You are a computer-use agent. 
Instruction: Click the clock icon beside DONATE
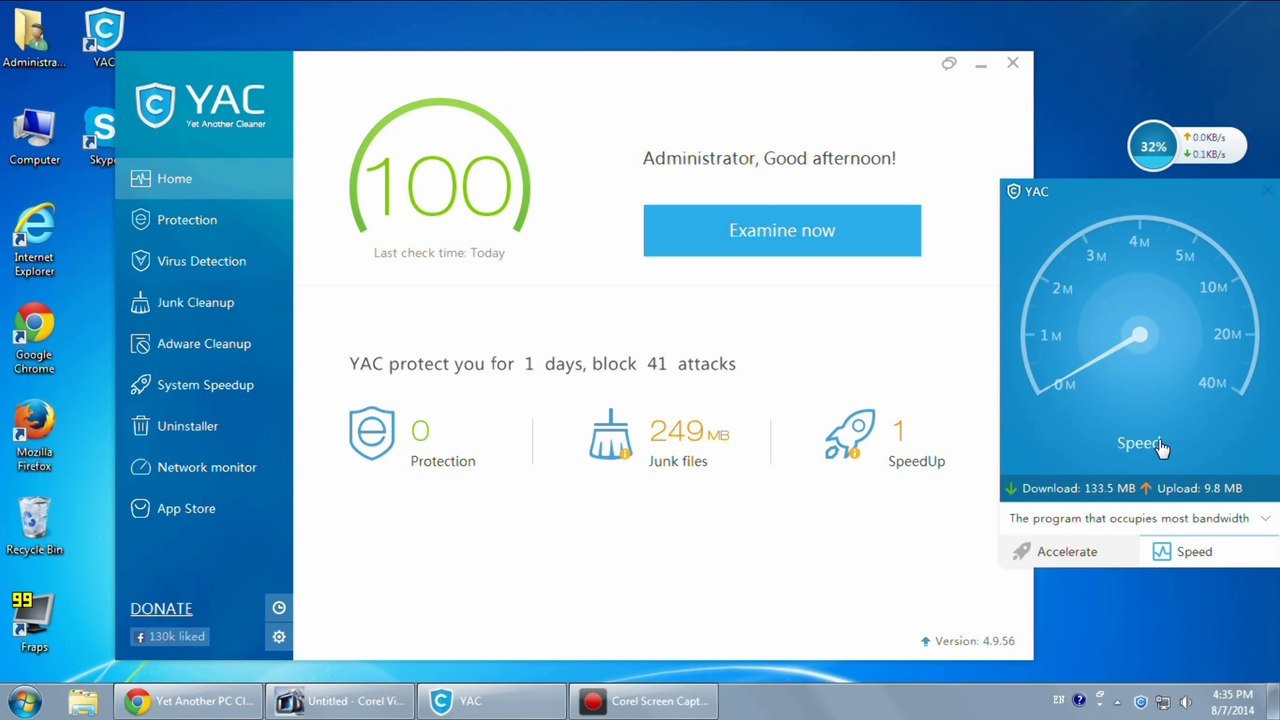tap(279, 607)
